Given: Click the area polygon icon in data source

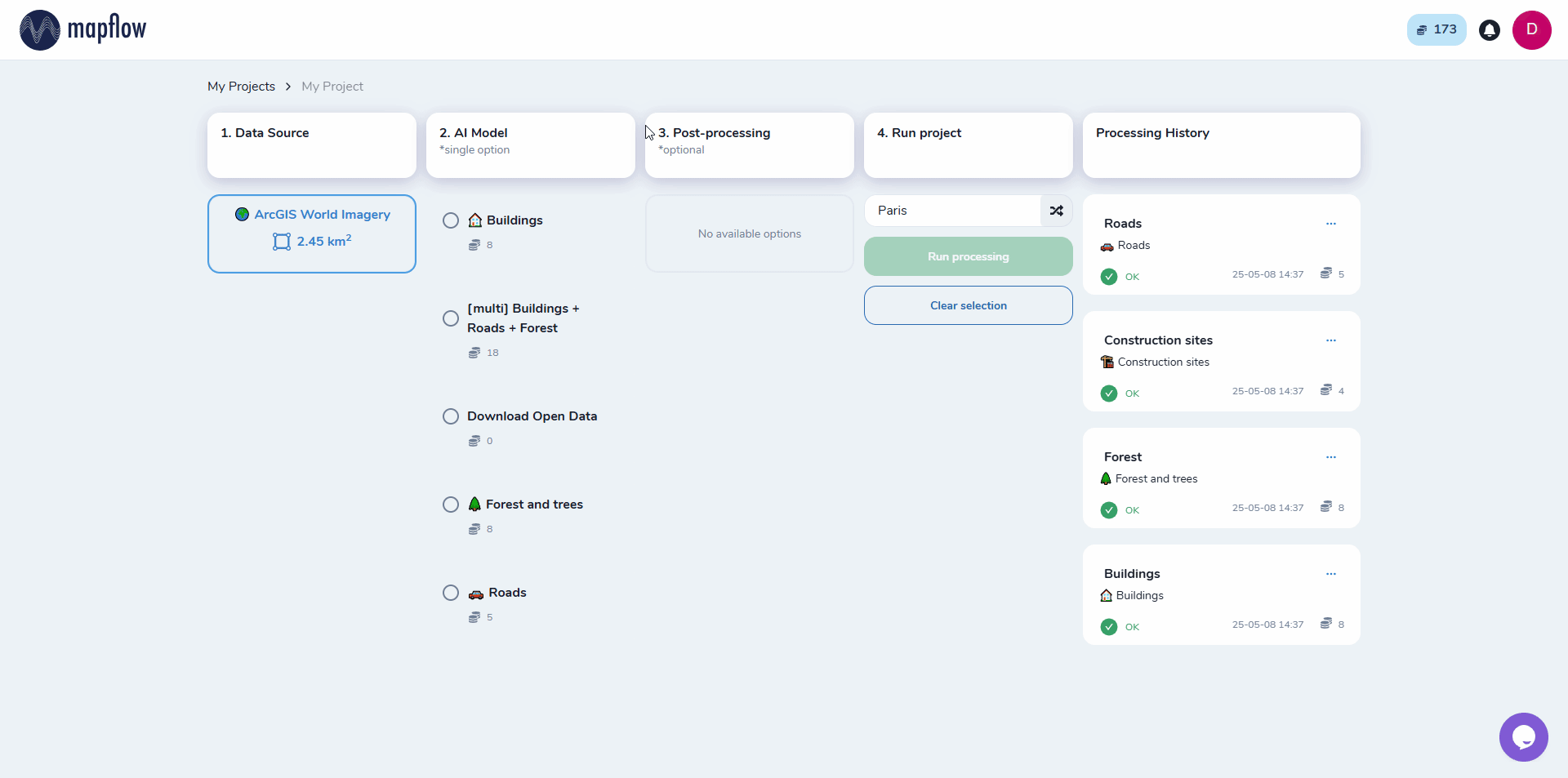Looking at the screenshot, I should 282,242.
